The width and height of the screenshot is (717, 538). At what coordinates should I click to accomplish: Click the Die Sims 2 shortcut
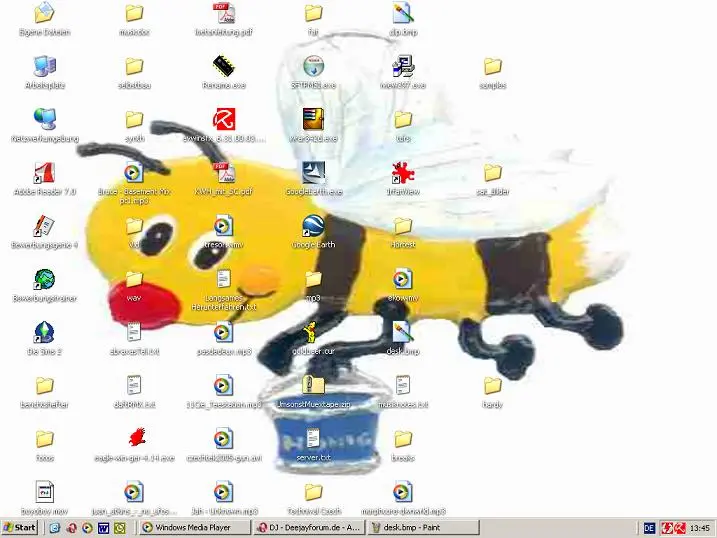pos(44,332)
